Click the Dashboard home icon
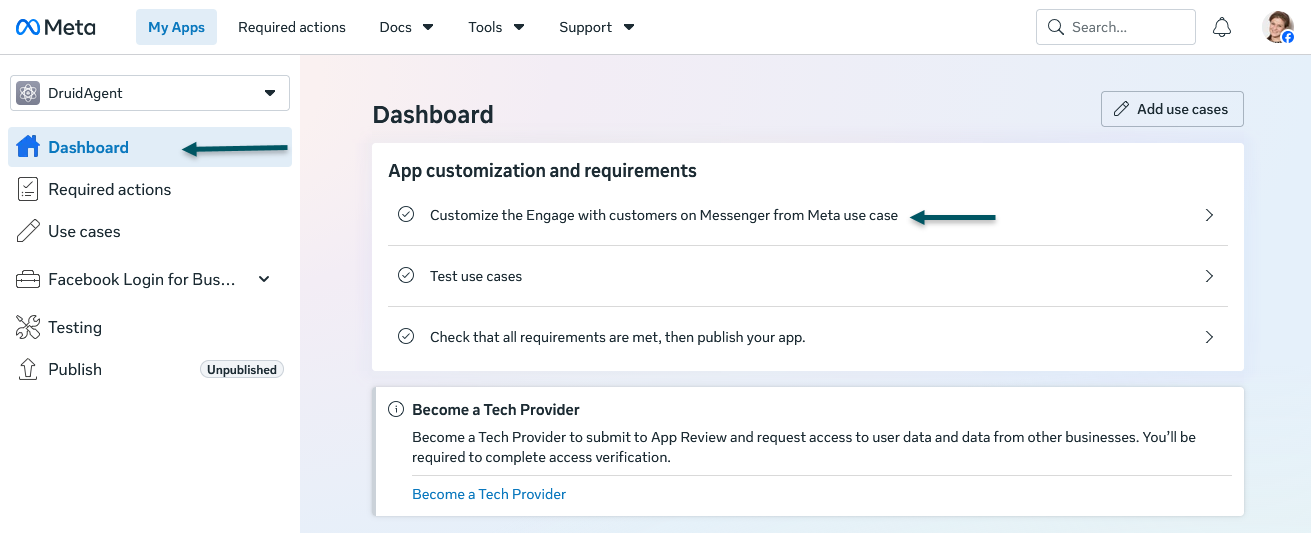Image resolution: width=1311 pixels, height=533 pixels. 28,147
